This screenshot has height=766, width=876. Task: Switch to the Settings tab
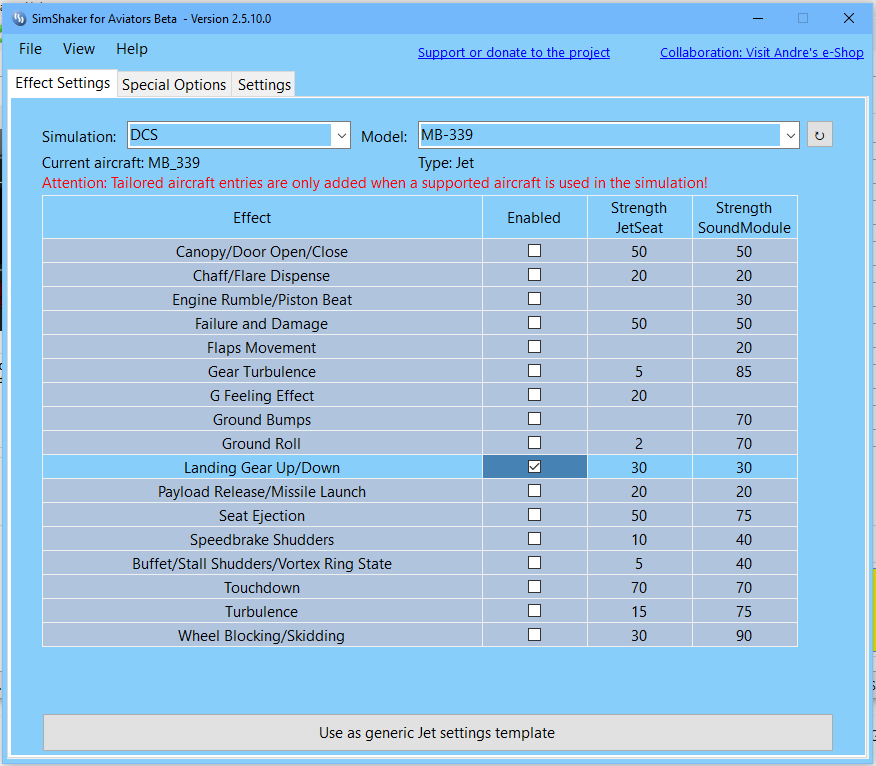[264, 85]
